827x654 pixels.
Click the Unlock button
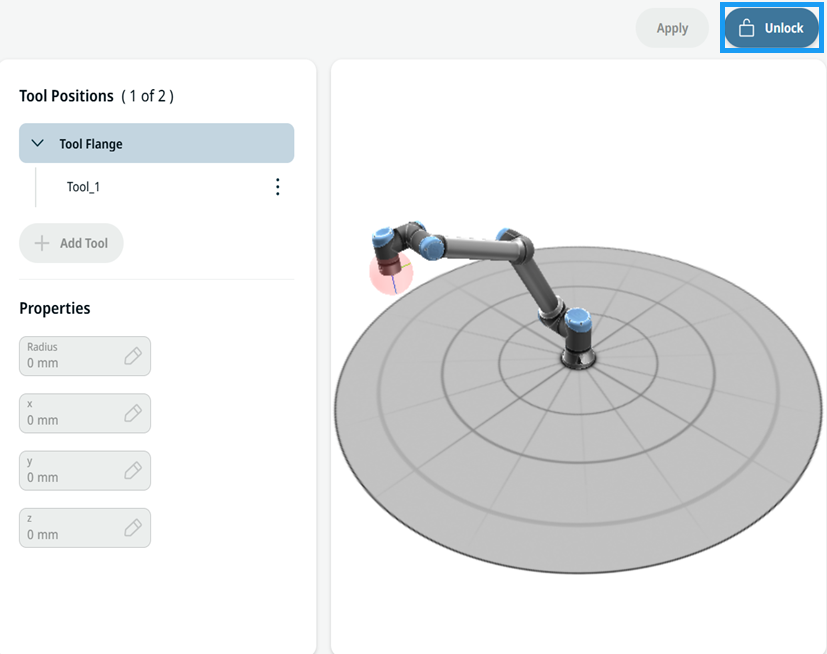tap(771, 28)
